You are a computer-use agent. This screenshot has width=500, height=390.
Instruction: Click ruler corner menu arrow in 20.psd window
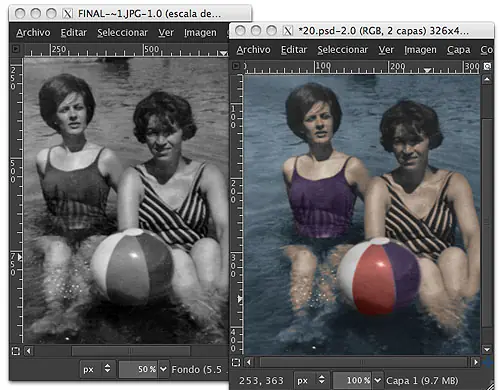(236, 66)
